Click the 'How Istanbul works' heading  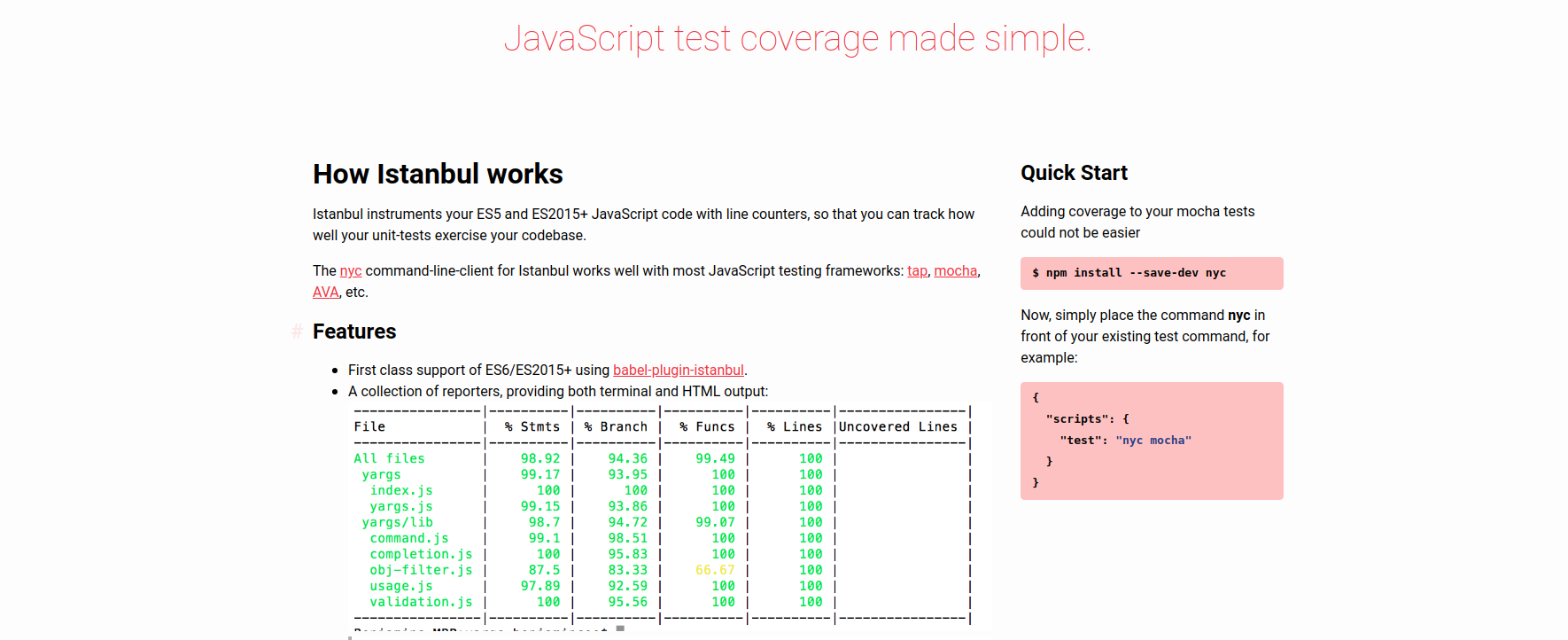[438, 174]
